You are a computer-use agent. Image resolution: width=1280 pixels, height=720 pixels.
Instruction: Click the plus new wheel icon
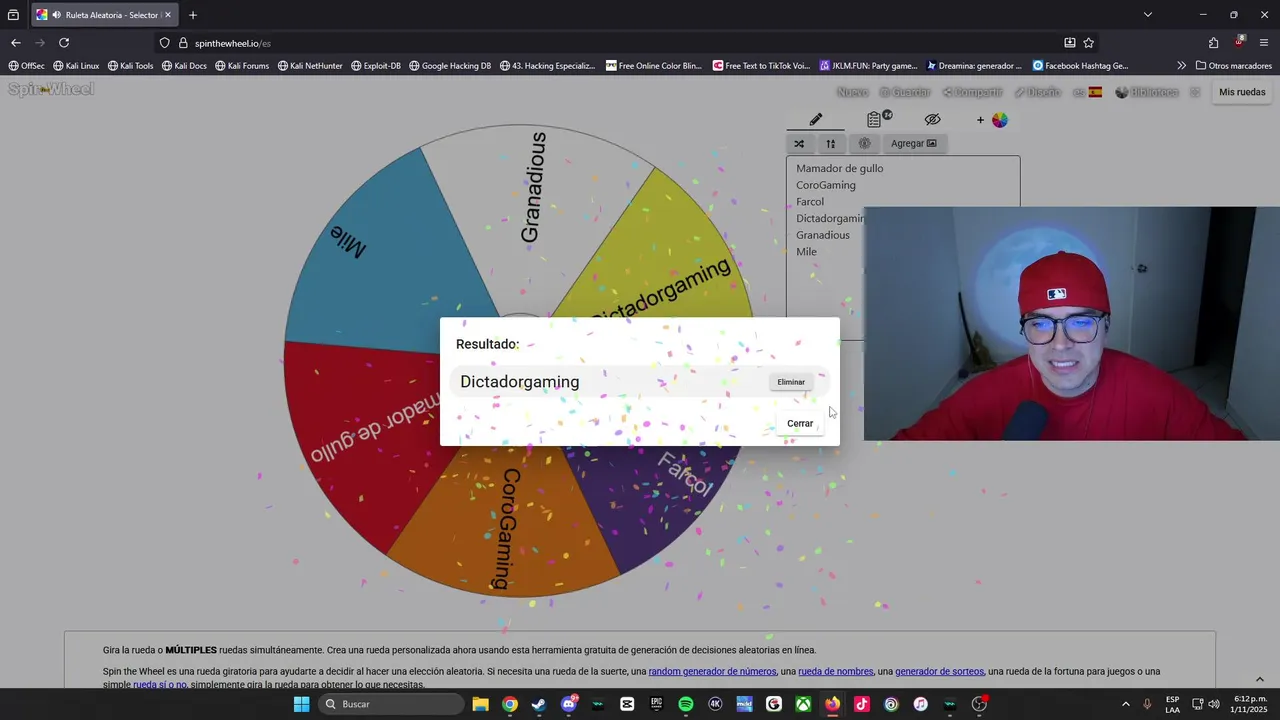(x=980, y=120)
